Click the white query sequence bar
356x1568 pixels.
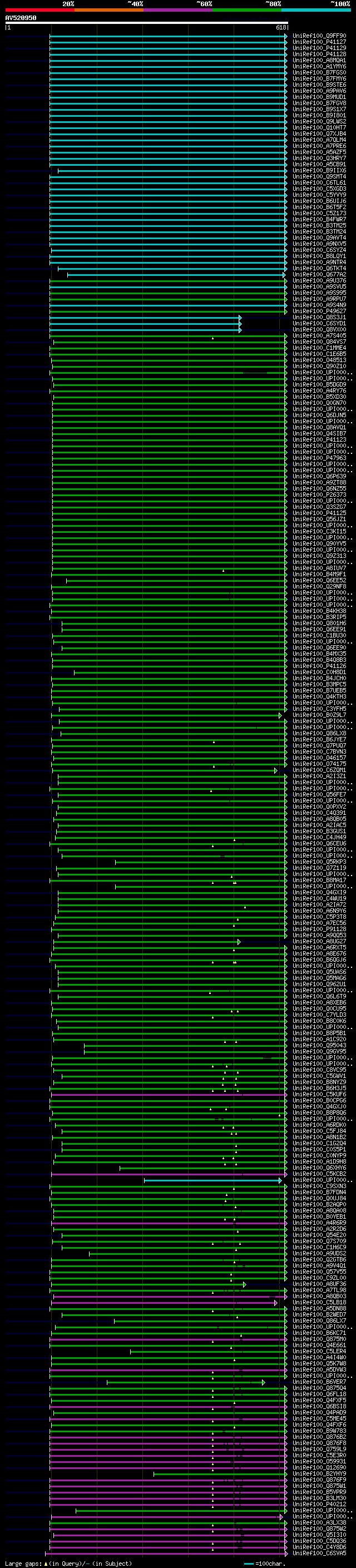point(147,23)
